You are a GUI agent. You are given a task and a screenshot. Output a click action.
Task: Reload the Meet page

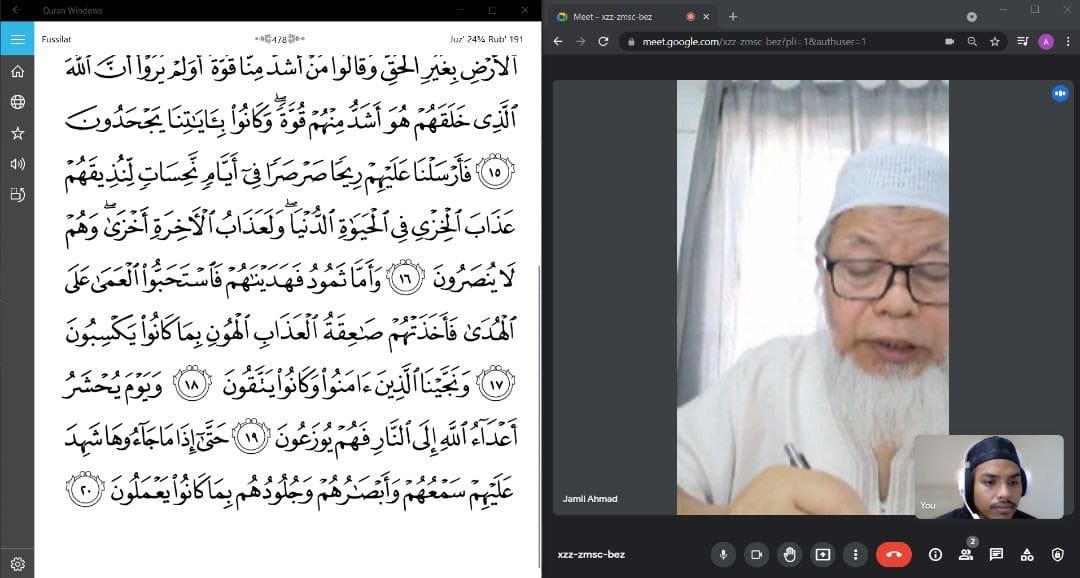[603, 41]
